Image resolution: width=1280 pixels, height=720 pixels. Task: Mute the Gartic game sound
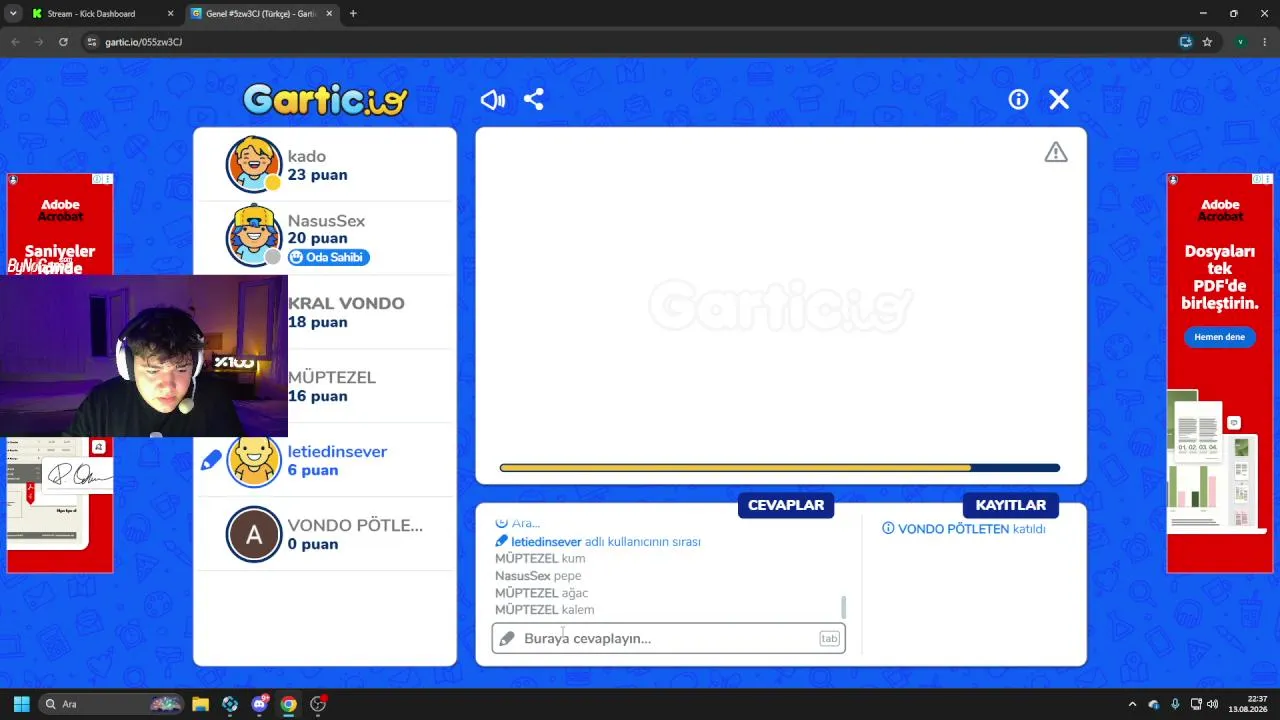click(492, 100)
